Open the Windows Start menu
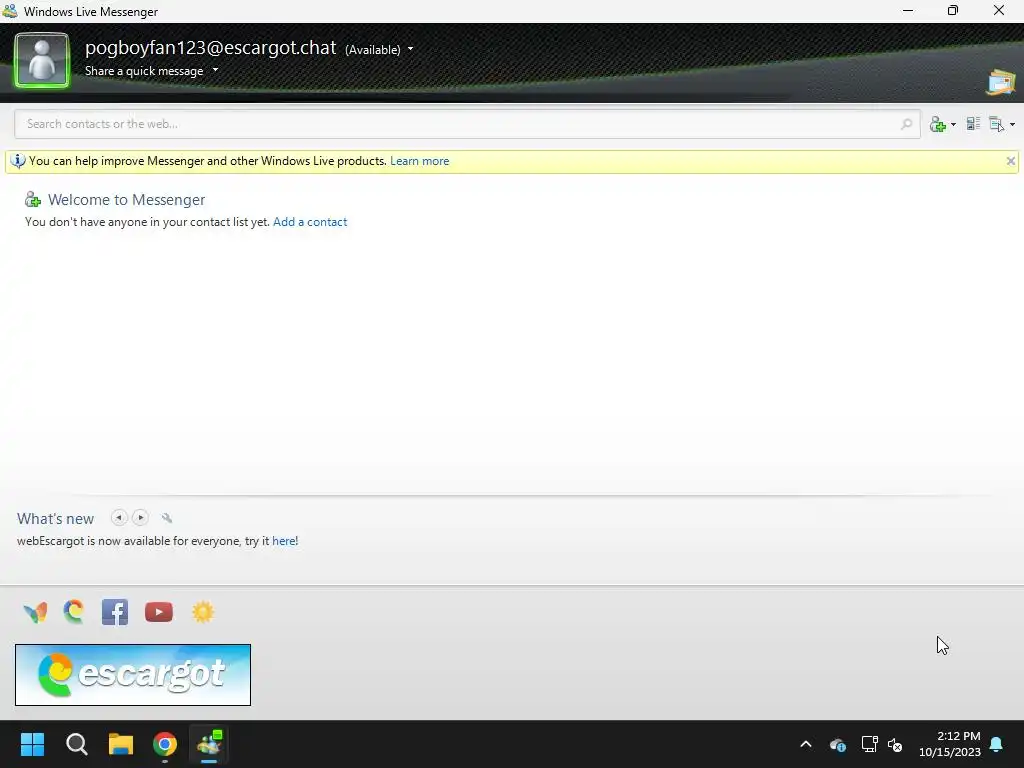1024x768 pixels. click(32, 744)
